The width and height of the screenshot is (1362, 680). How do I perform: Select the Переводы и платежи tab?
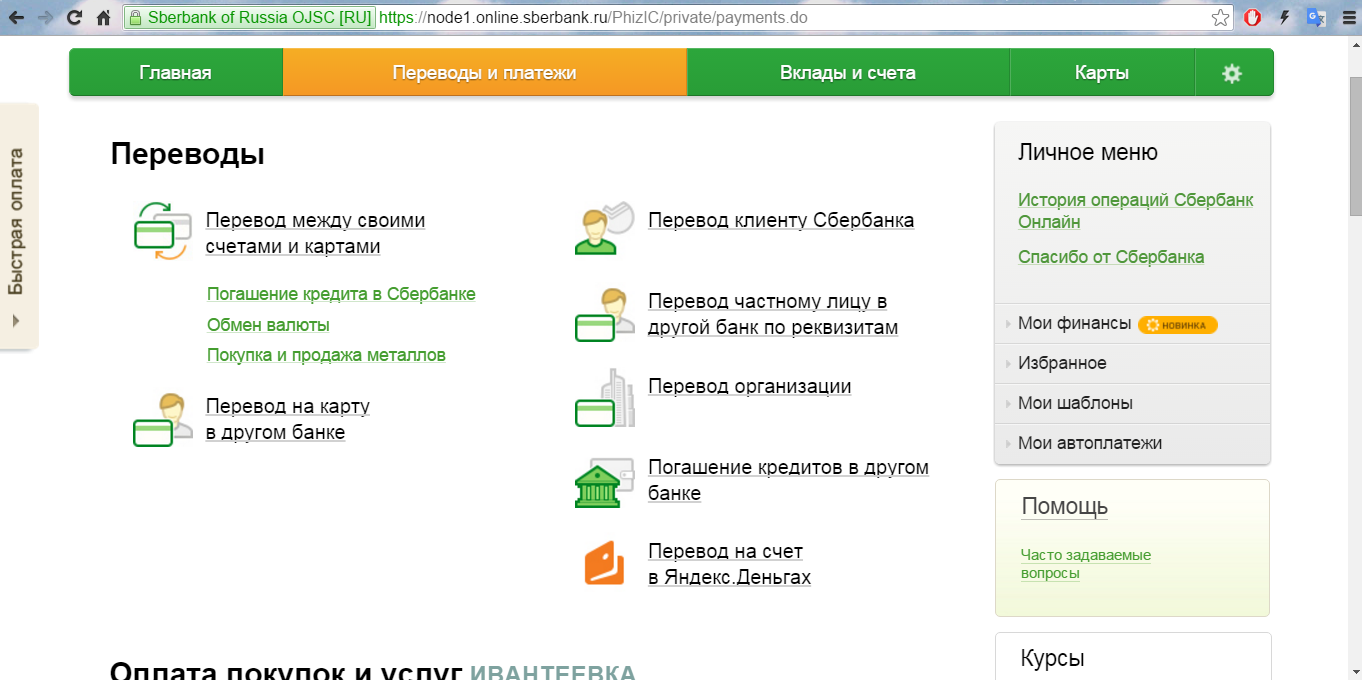(485, 73)
